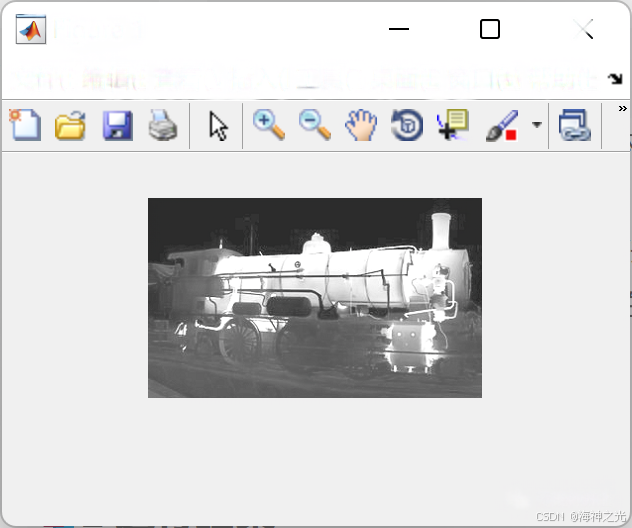Screen dimensions: 632x528
Task: Click the MATLAB logo in the title bar
Action: click(x=31, y=29)
